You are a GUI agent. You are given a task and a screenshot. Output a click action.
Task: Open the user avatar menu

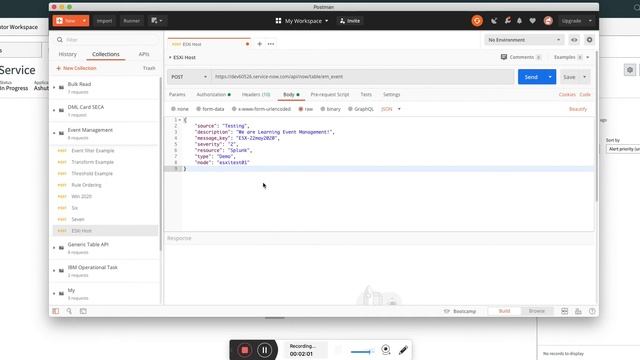(548, 20)
